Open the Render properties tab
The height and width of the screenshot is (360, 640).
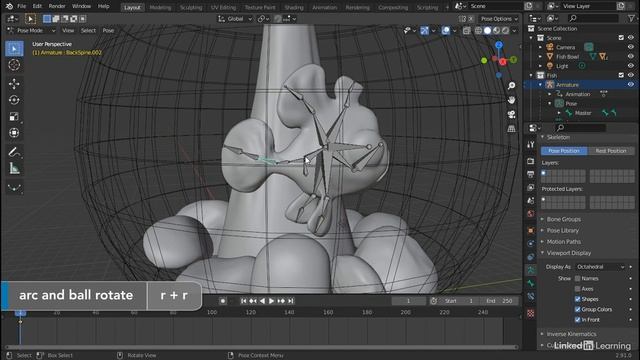point(531,161)
